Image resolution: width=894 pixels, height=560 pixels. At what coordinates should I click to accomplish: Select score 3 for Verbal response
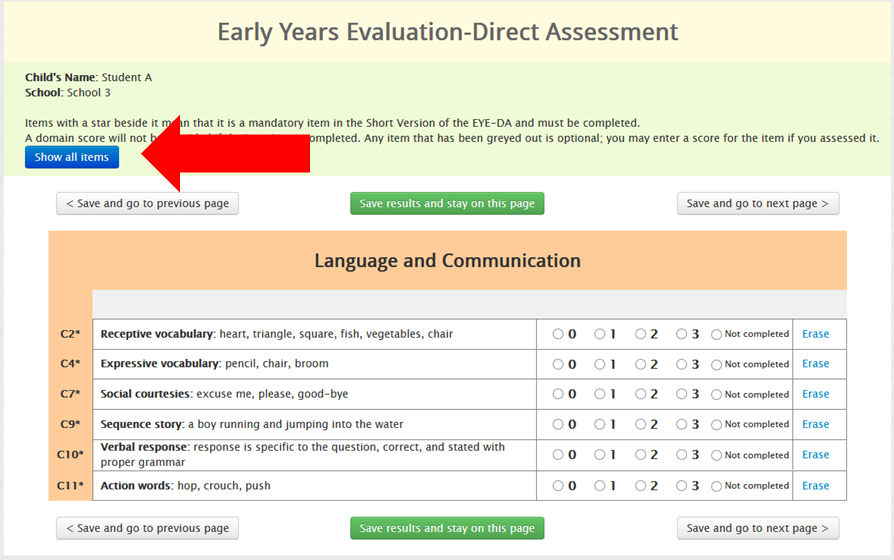coord(681,455)
